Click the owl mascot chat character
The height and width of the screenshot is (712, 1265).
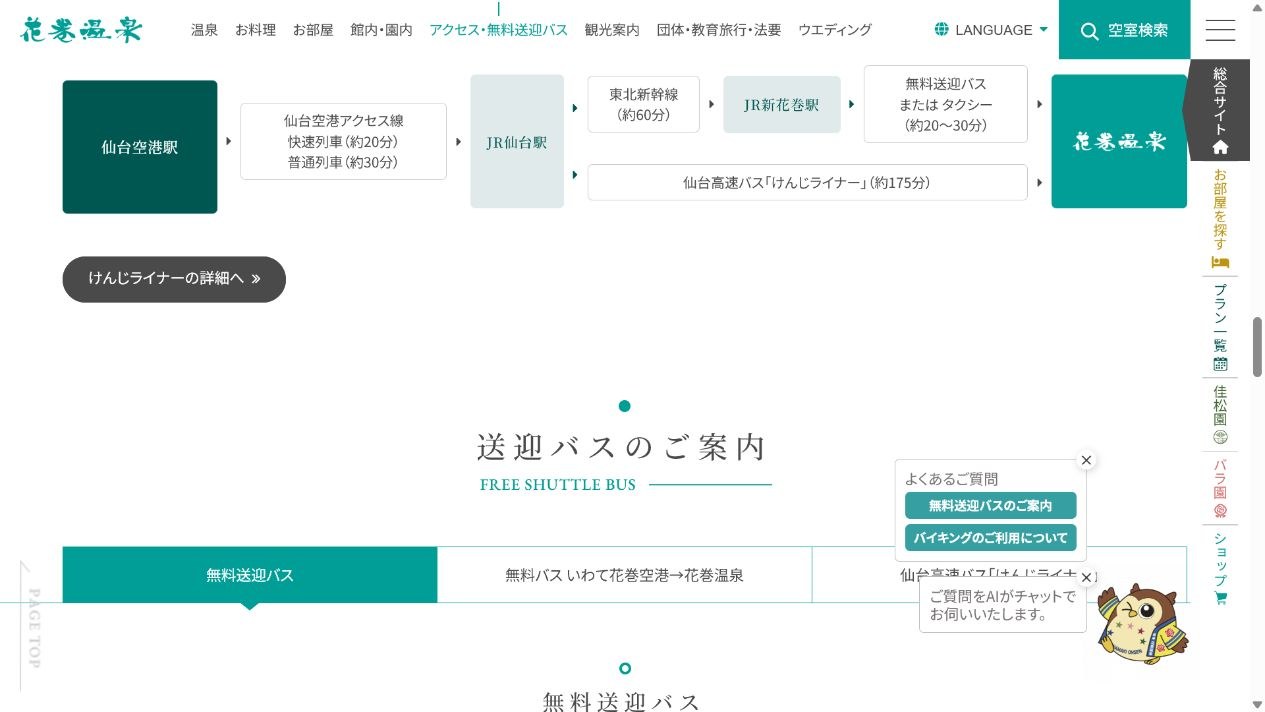(x=1141, y=625)
